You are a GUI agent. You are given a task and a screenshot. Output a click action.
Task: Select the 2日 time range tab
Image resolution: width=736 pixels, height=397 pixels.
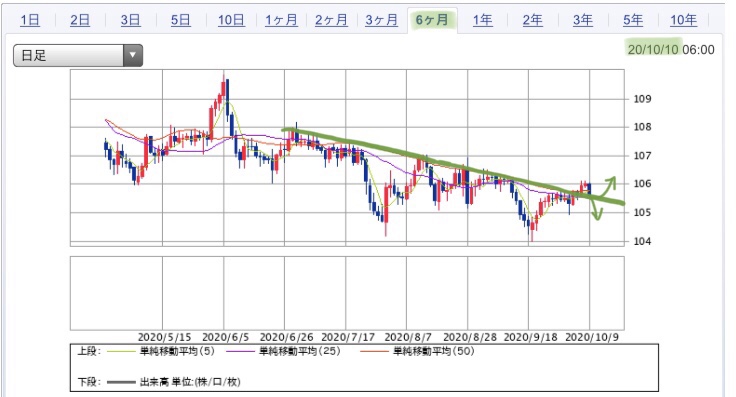click(80, 20)
